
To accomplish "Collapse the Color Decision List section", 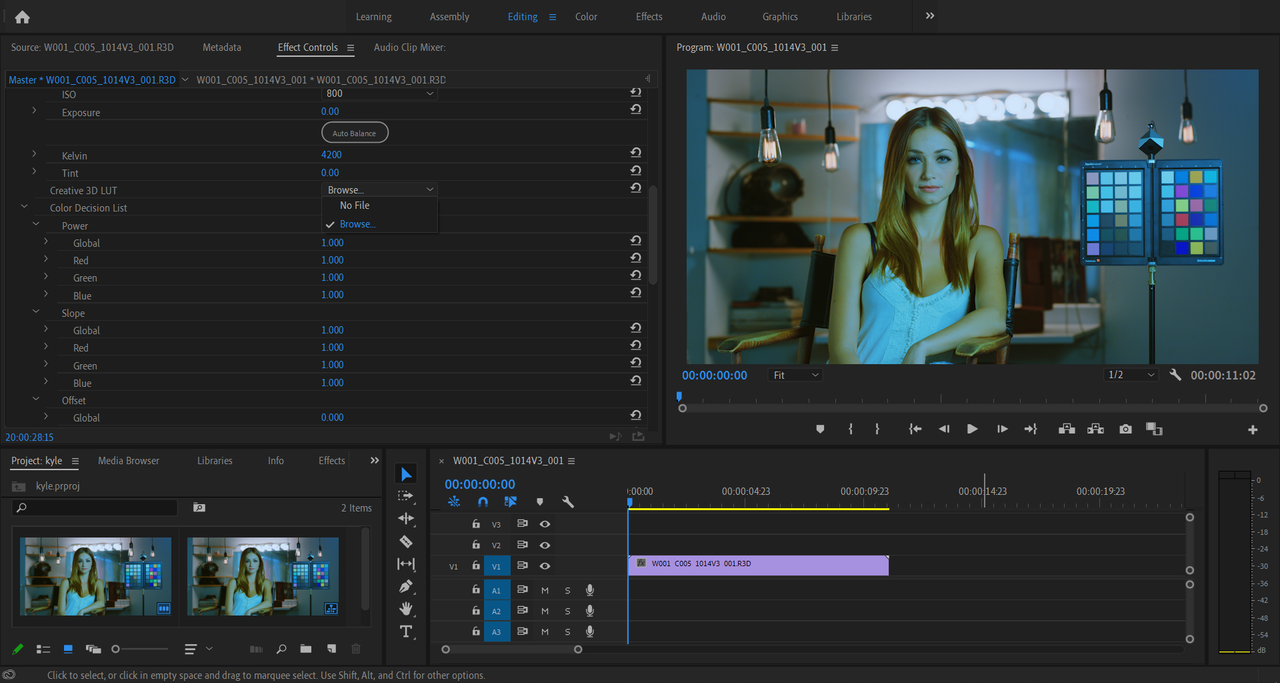I will (x=24, y=207).
